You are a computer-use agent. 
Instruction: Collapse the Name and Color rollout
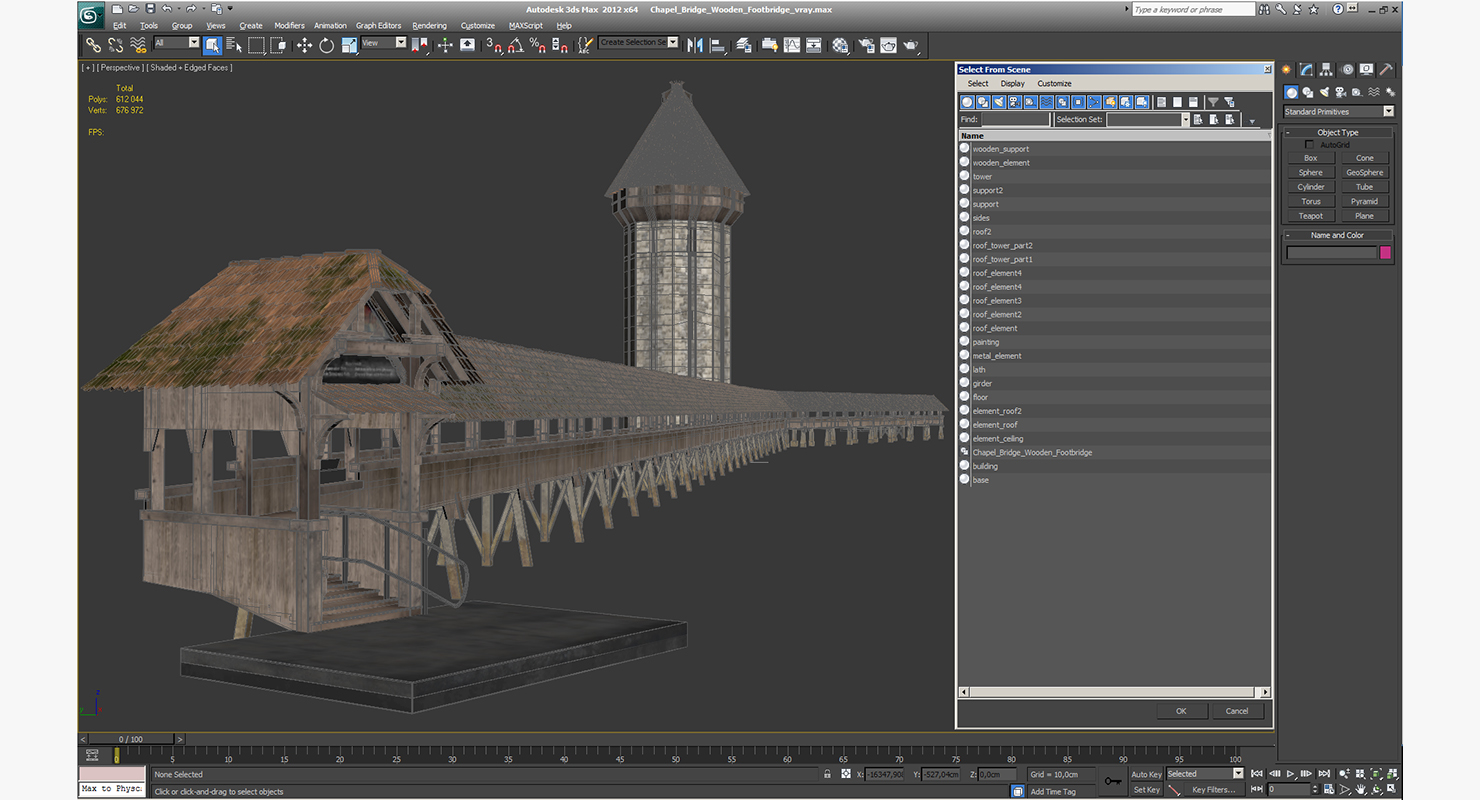pyautogui.click(x=1337, y=235)
